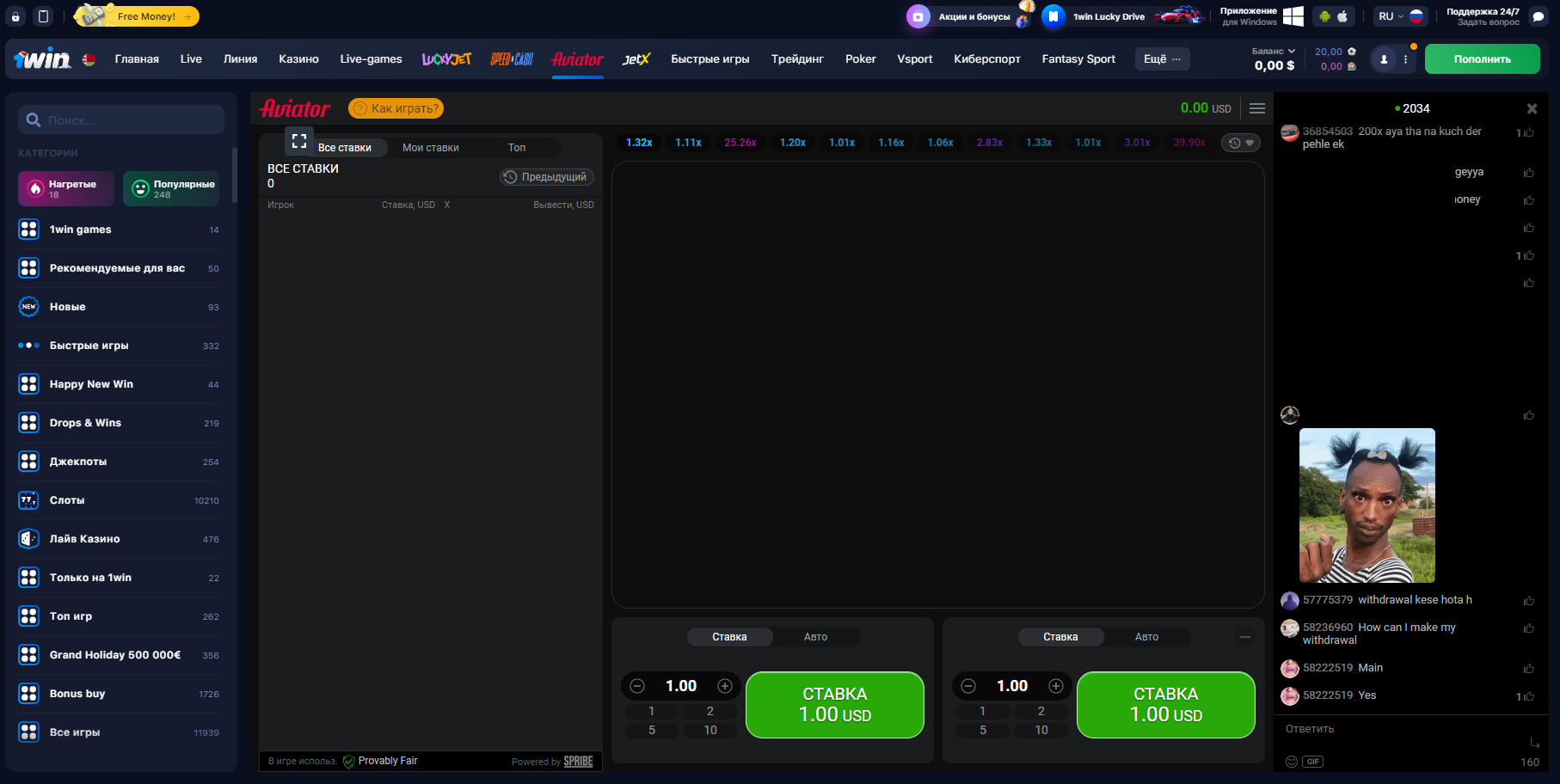The height and width of the screenshot is (784, 1560).
Task: Switch to Мои ставки tab
Action: pyautogui.click(x=431, y=148)
